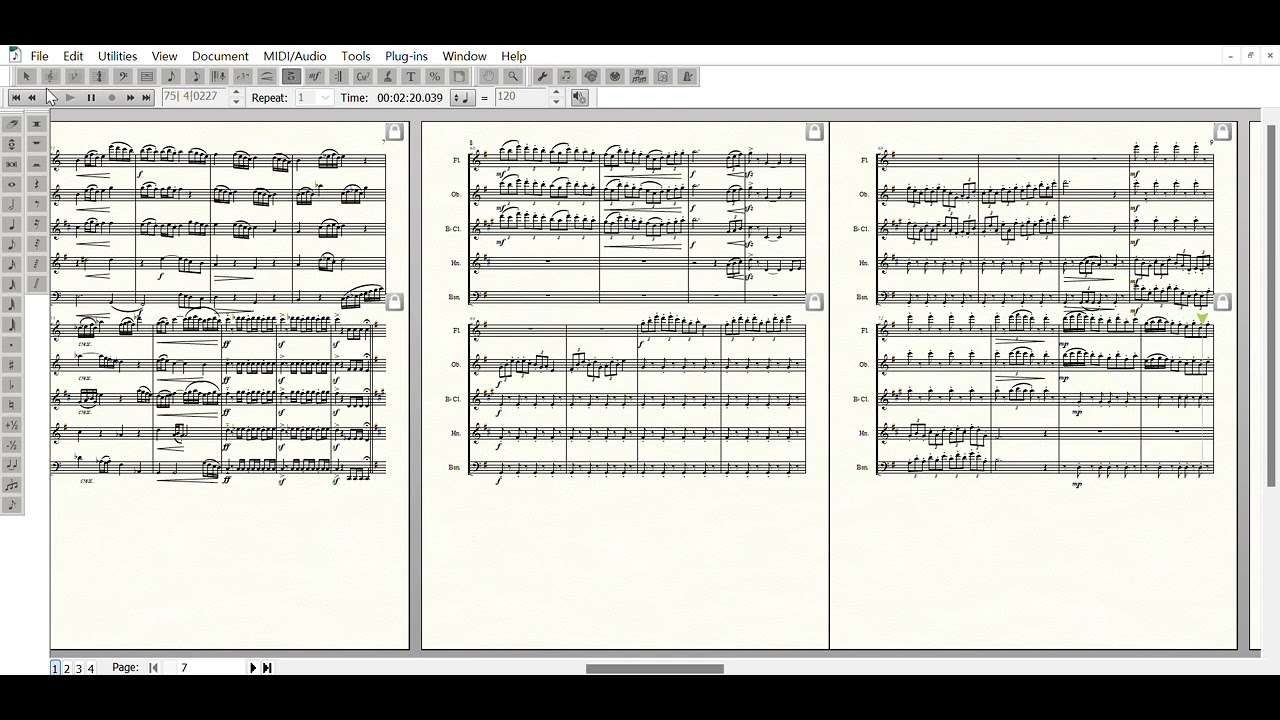1280x720 pixels.
Task: Open the File menu
Action: (39, 56)
